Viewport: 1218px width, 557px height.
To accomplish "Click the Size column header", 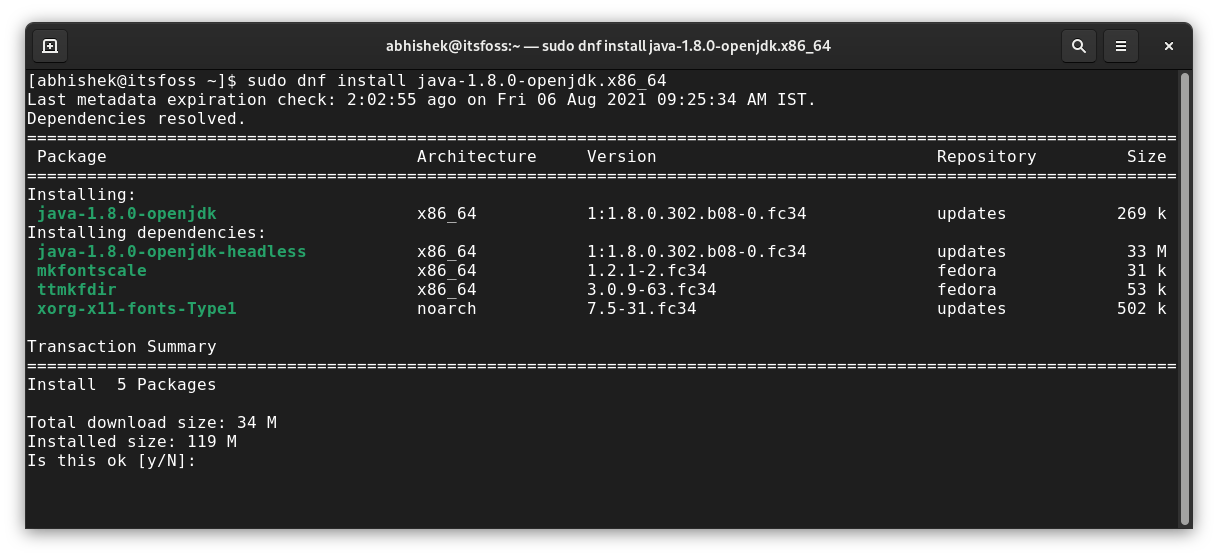I will pyautogui.click(x=1147, y=157).
